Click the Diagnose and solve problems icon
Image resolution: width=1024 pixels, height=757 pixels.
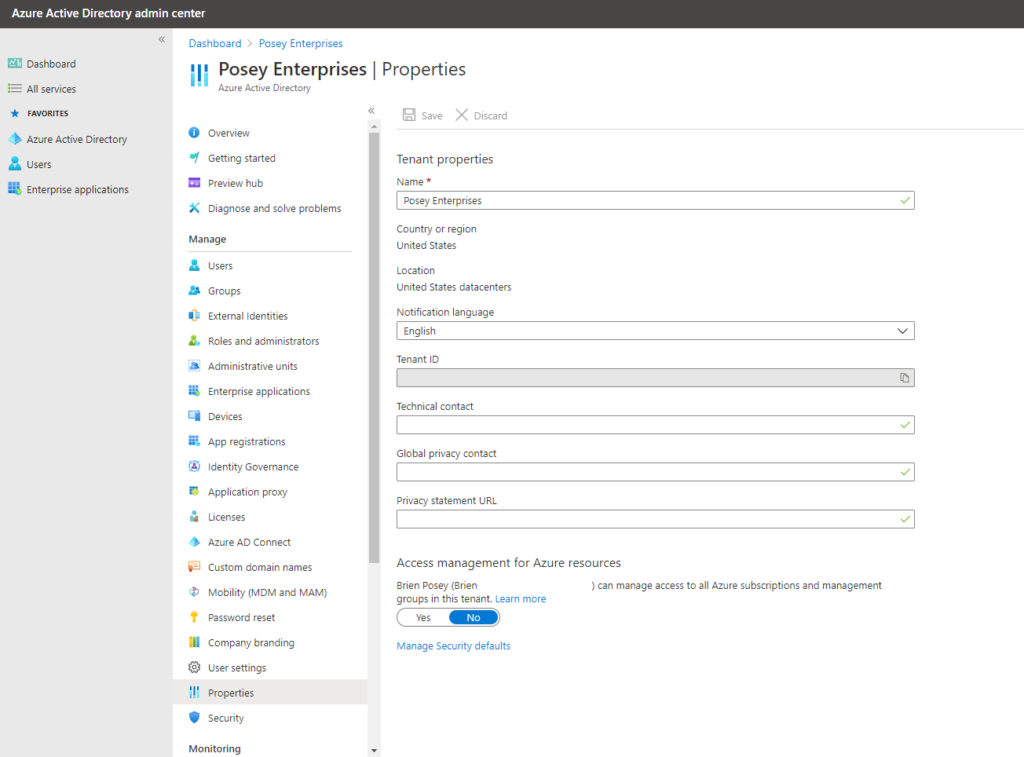[194, 208]
